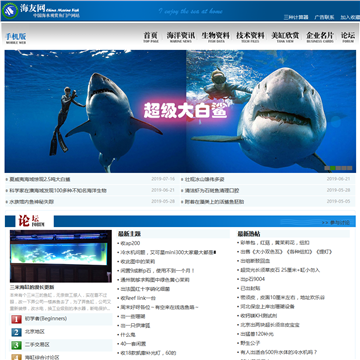Open the 100 unknown marine species article
Screen dimensions: 360x360
pyautogui.click(x=58, y=191)
